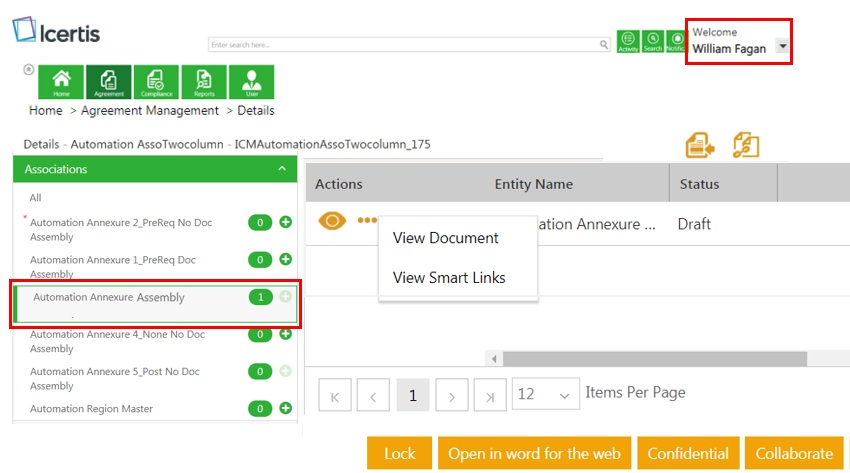Add Automation Annexure 1_PreReq Doc Assembly association

point(285,259)
